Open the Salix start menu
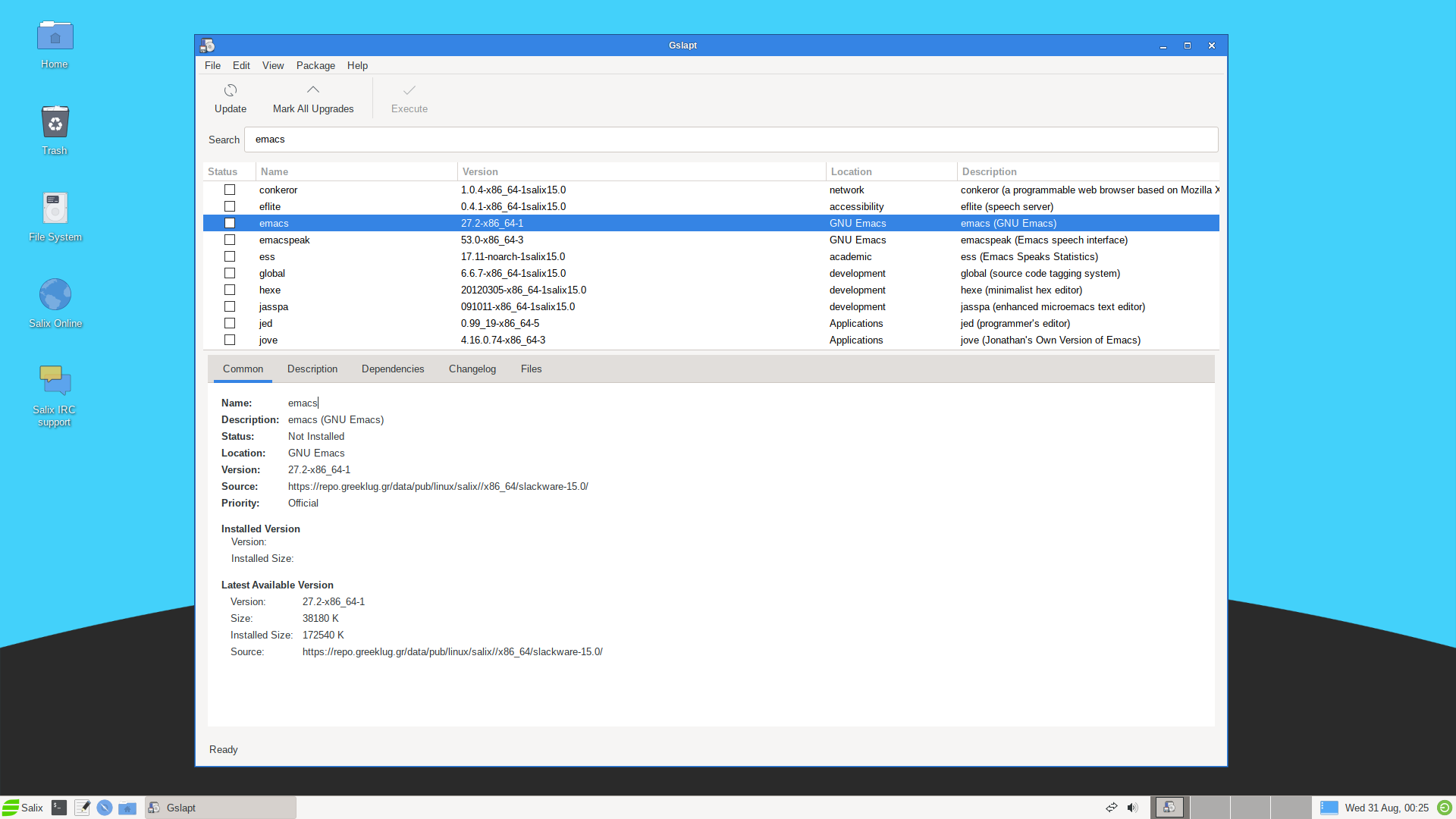 pos(23,808)
